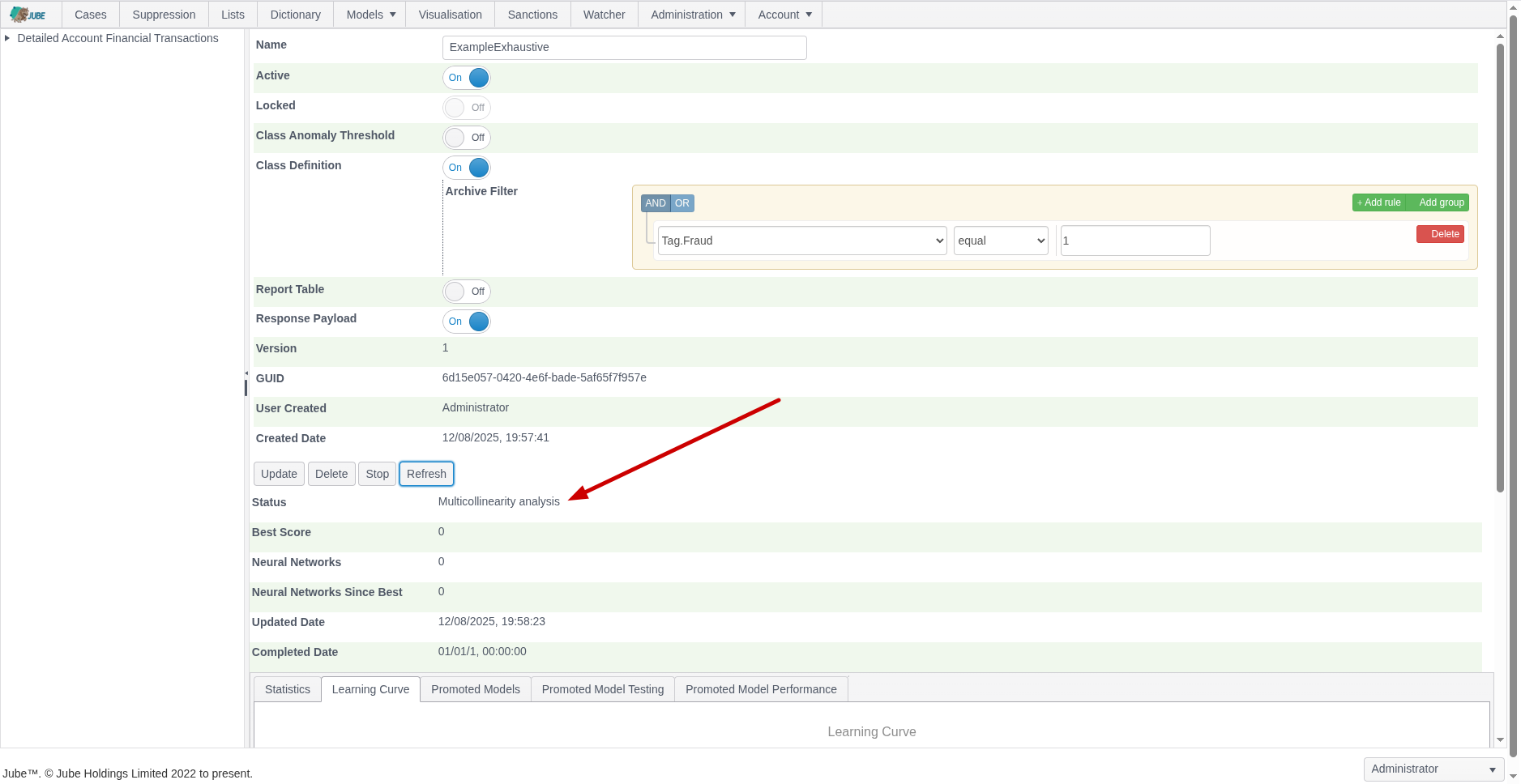Enable the Class Anomaly Threshold switch
This screenshot has height=784, width=1521.
point(467,138)
